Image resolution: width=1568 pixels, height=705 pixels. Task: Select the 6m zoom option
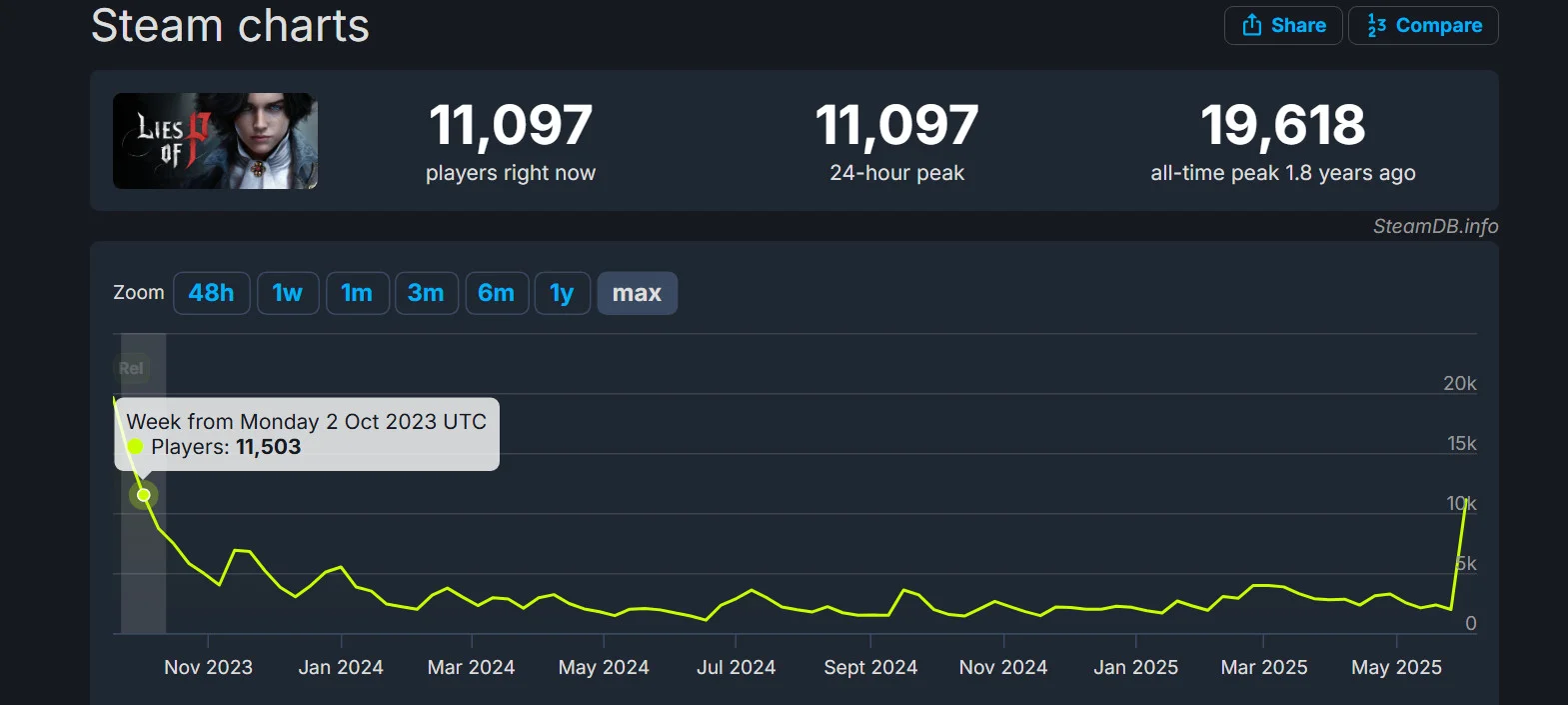(497, 293)
